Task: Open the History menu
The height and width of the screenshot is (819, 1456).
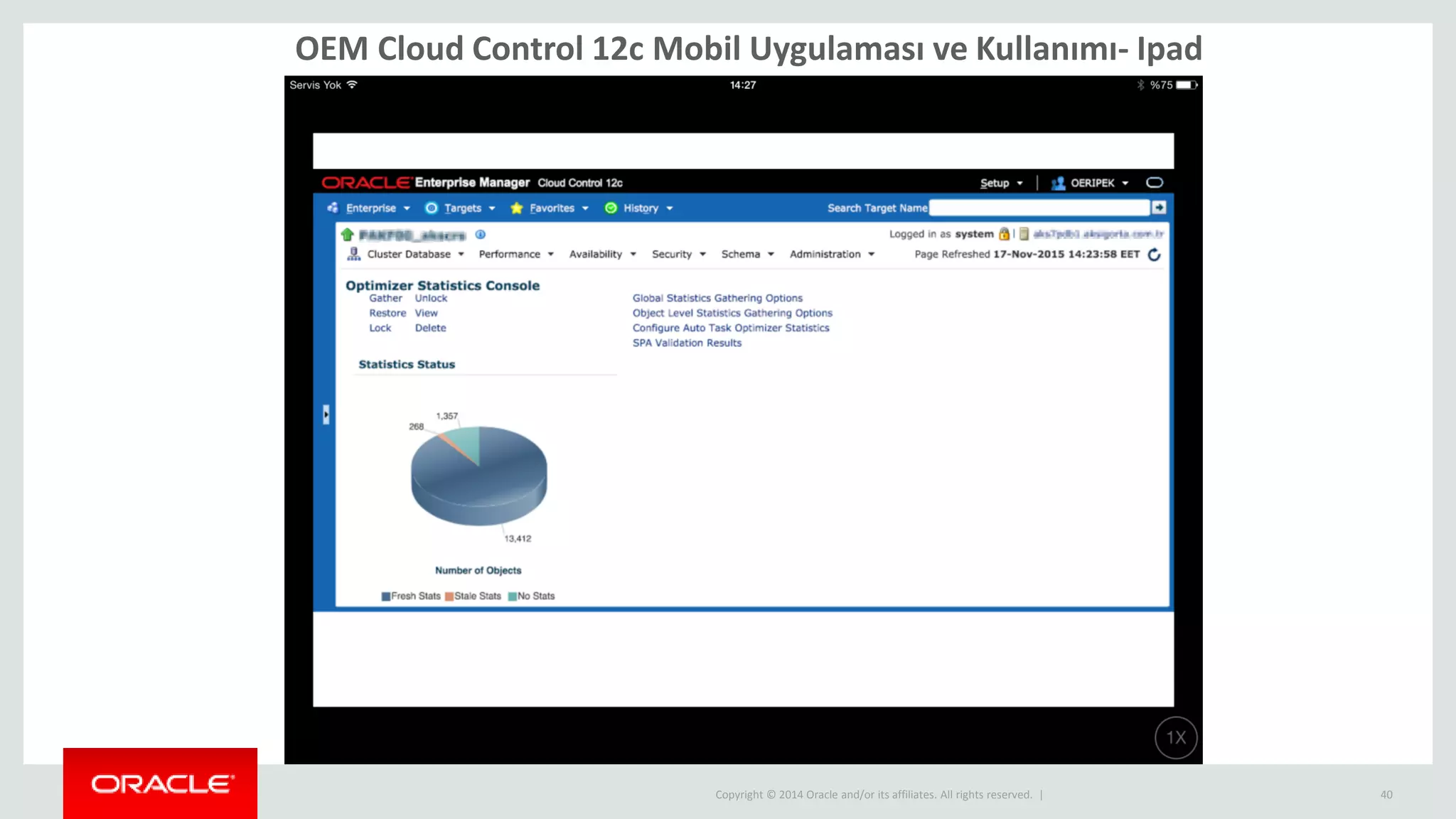Action: (x=648, y=208)
